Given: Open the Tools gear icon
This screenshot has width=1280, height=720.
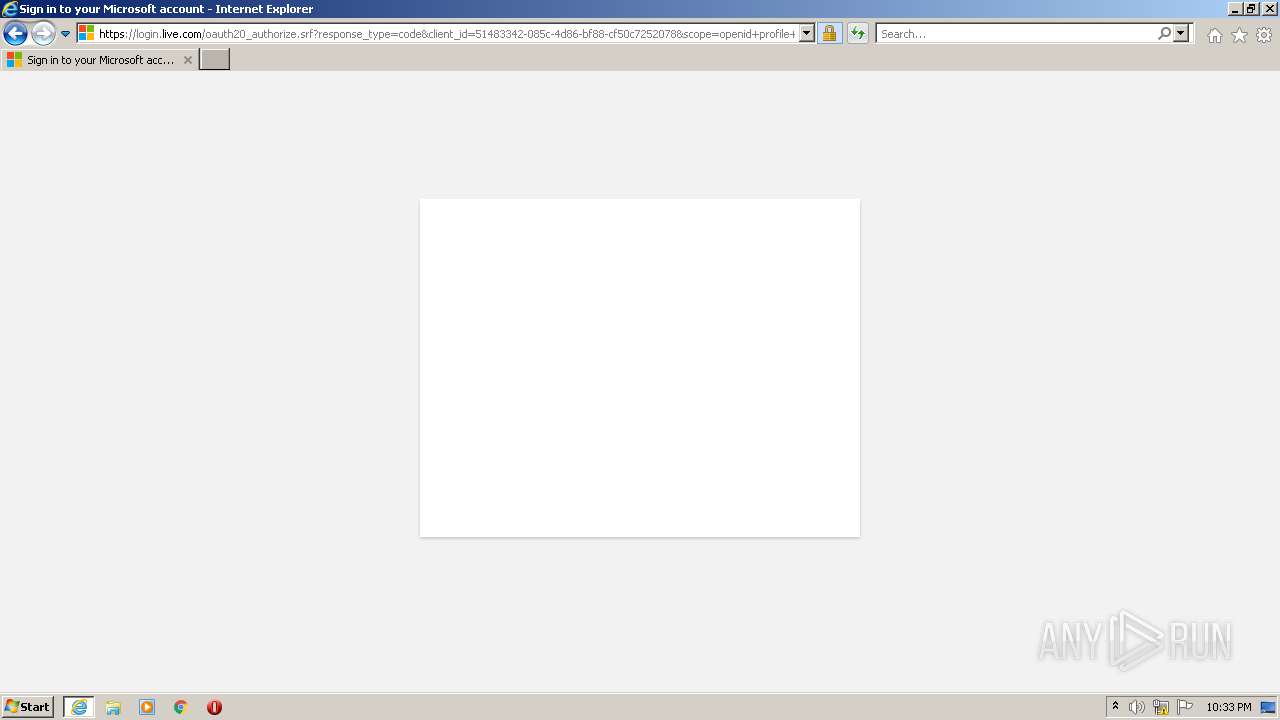Looking at the screenshot, I should pyautogui.click(x=1264, y=35).
